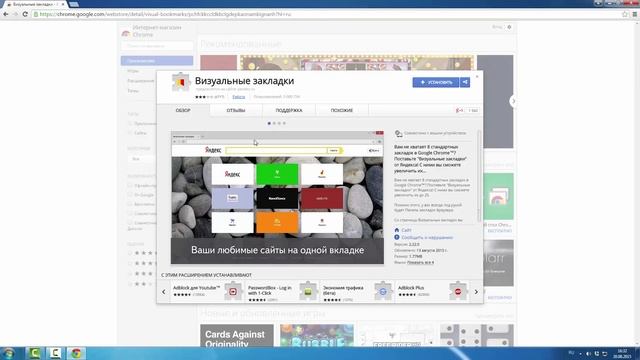Image resolution: width=640 pixels, height=360 pixels.
Task: Click the browser forward arrow
Action: click(x=16, y=14)
